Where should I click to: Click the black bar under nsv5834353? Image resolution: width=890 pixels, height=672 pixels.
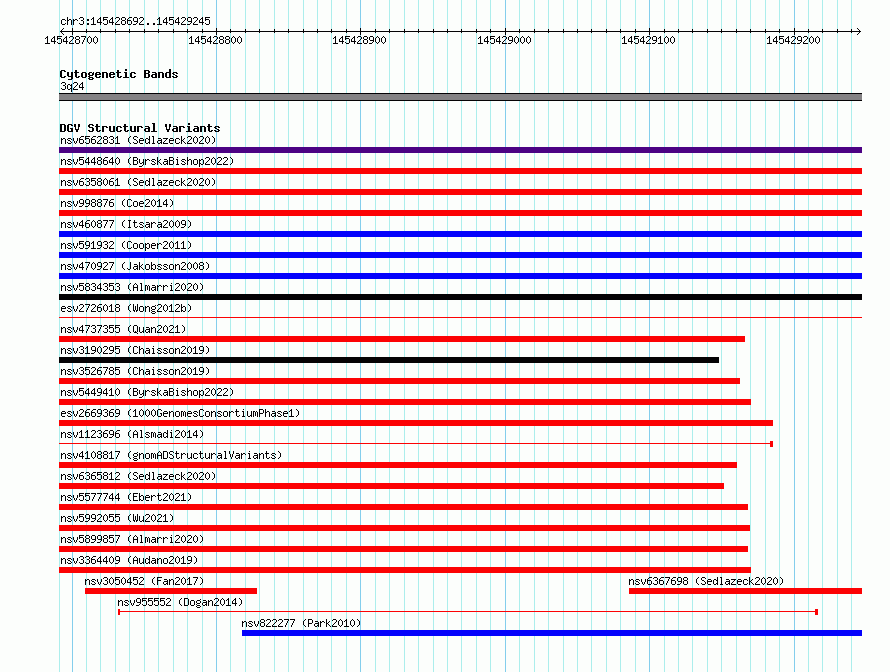pyautogui.click(x=460, y=297)
